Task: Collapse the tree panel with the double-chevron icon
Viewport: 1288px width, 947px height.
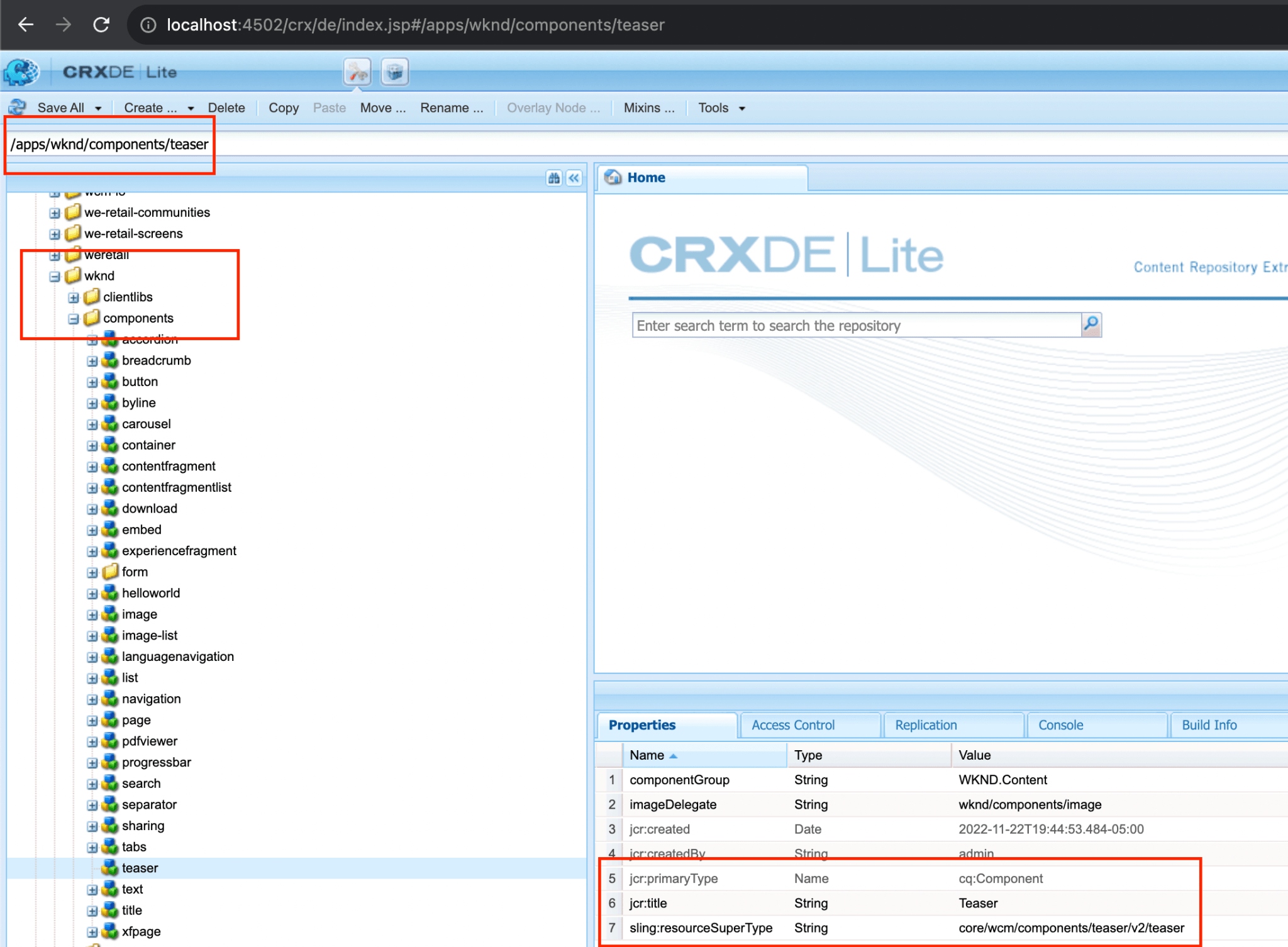Action: (573, 179)
